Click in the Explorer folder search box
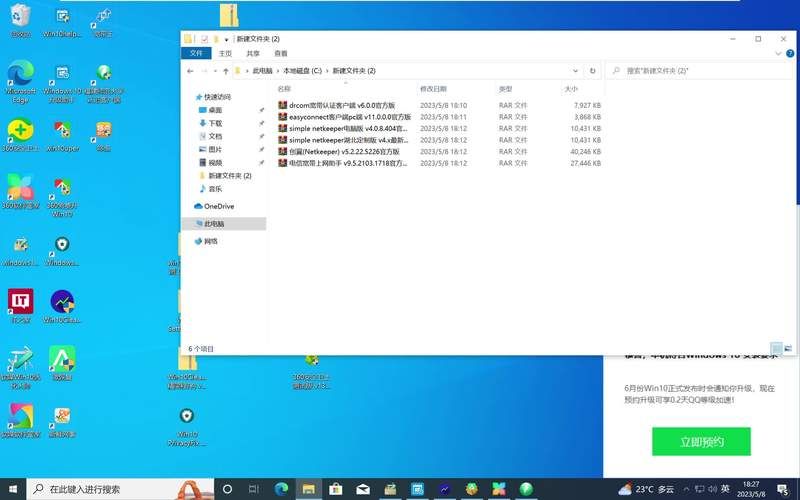Viewport: 800px width, 500px height. (699, 71)
